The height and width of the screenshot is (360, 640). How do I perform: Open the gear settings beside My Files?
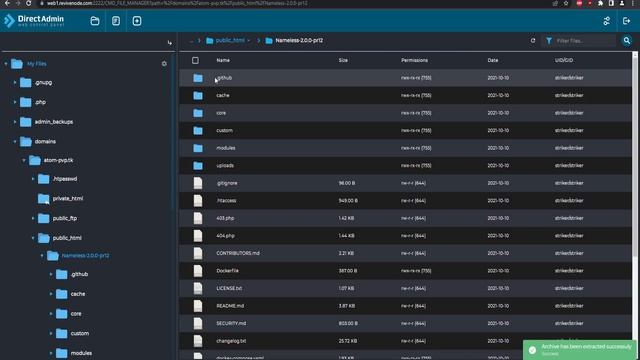click(x=164, y=64)
